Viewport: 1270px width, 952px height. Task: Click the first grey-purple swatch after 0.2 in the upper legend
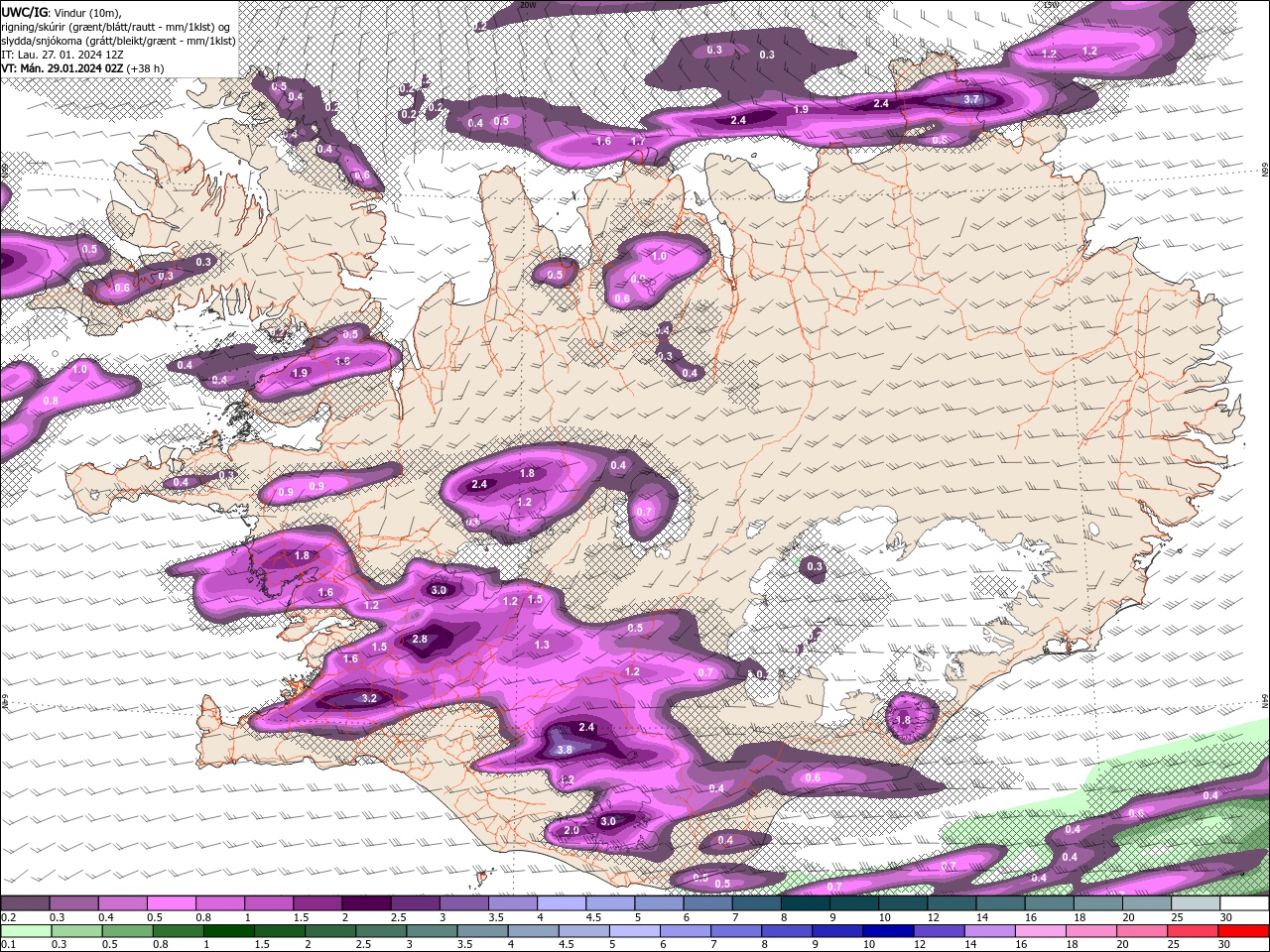pyautogui.click(x=25, y=903)
